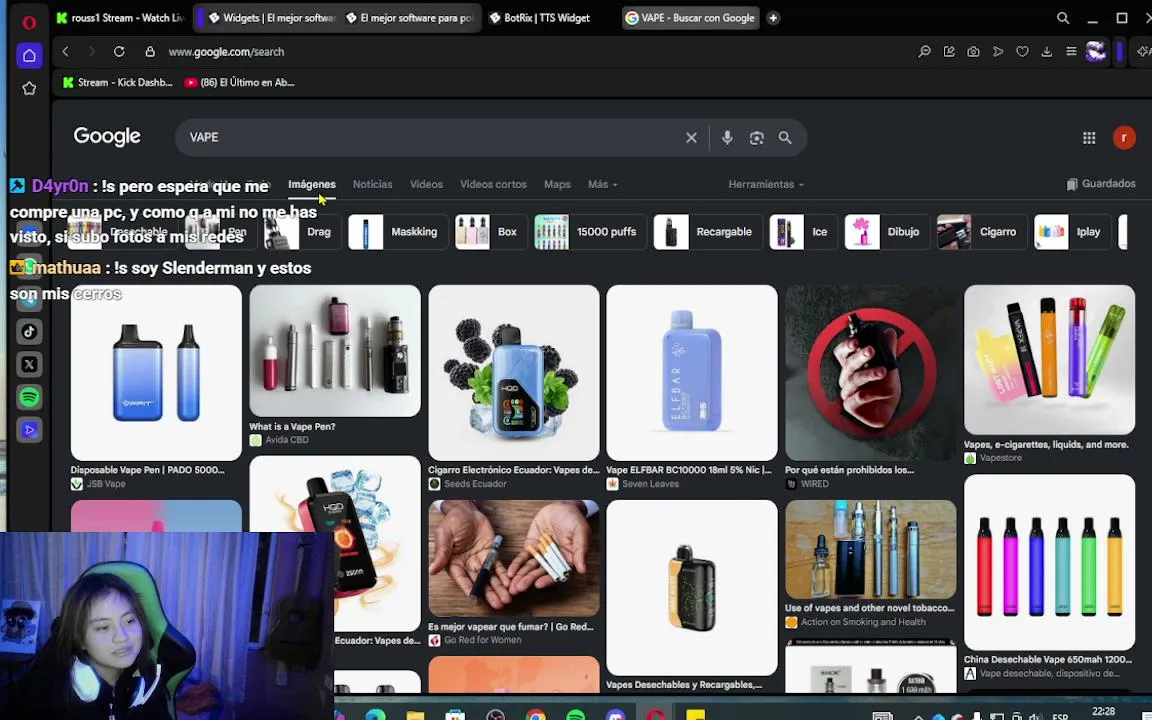The height and width of the screenshot is (720, 1152).
Task: Open the Vape ELFBAR BC10000 image
Action: (692, 372)
